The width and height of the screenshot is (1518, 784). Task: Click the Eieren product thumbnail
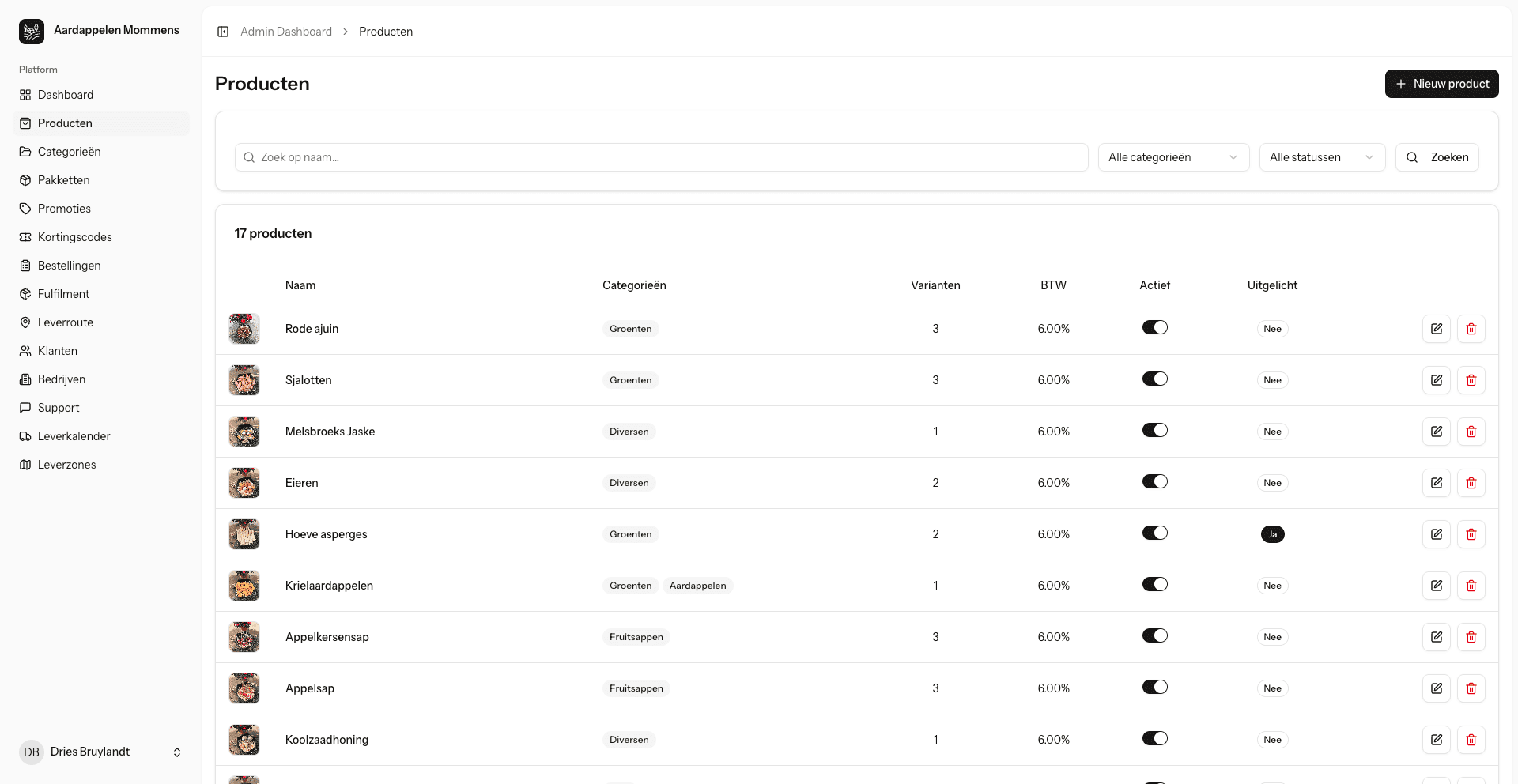(244, 483)
